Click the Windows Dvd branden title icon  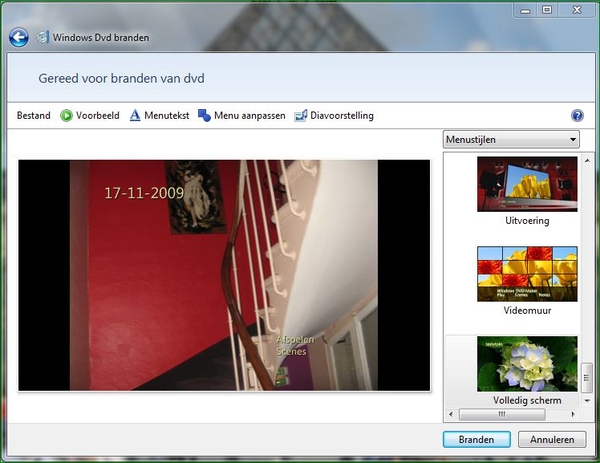coord(42,37)
